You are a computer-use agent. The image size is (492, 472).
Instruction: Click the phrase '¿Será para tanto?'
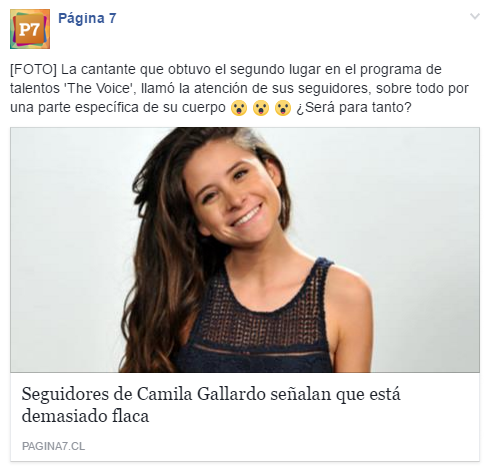coord(354,107)
